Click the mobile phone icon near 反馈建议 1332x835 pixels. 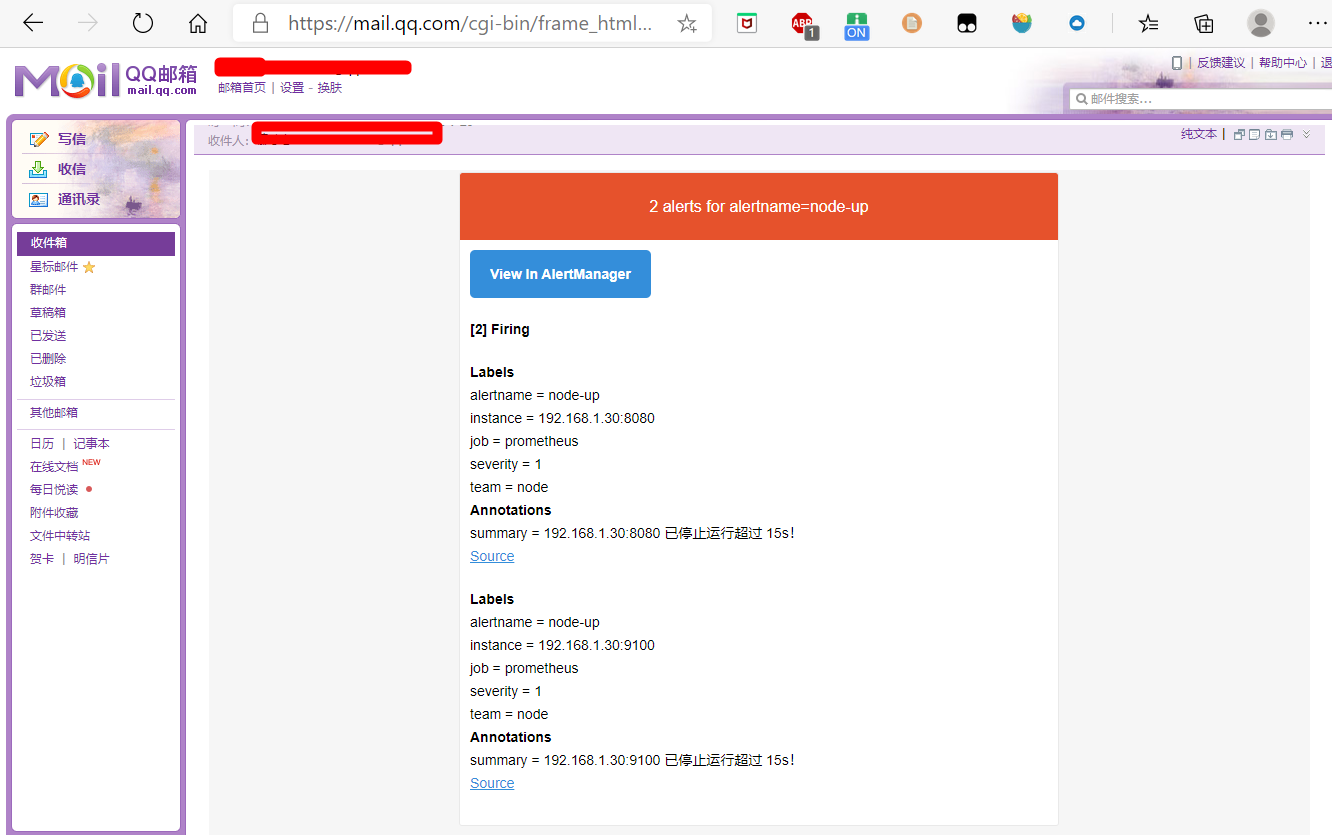pos(1177,63)
